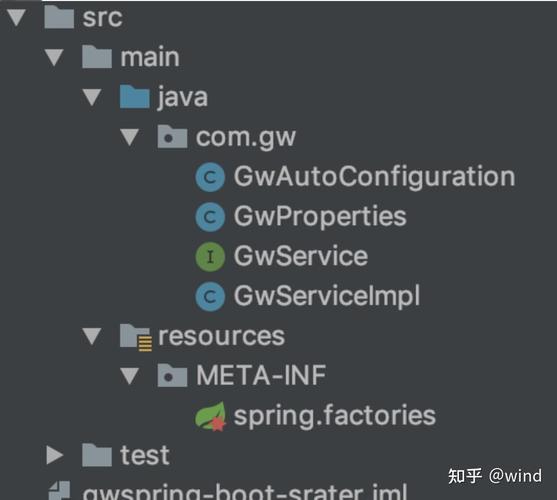The width and height of the screenshot is (557, 500).
Task: Collapse the java folder arrow
Action: pyautogui.click(x=92, y=97)
